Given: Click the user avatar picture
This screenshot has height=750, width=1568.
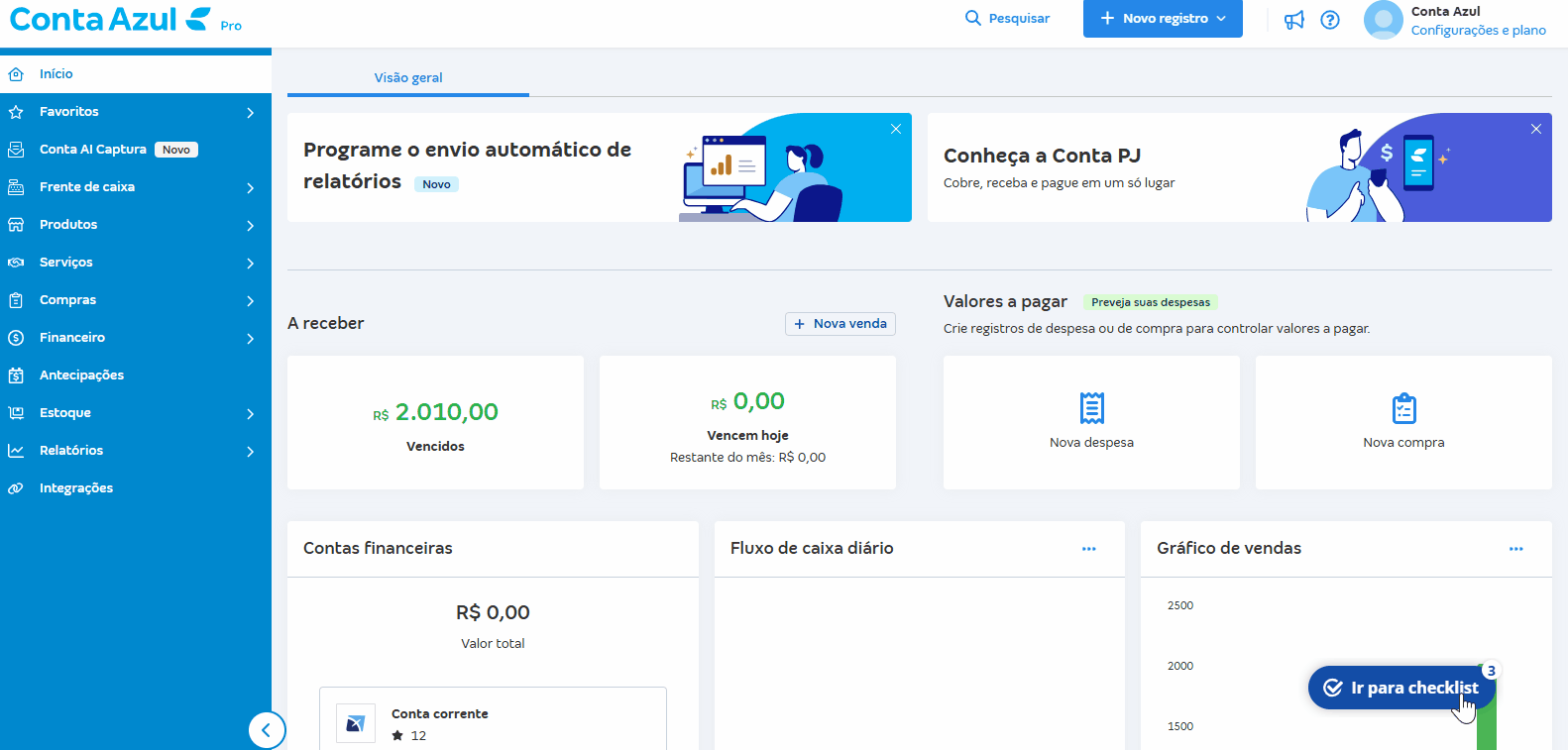Looking at the screenshot, I should click(x=1384, y=20).
